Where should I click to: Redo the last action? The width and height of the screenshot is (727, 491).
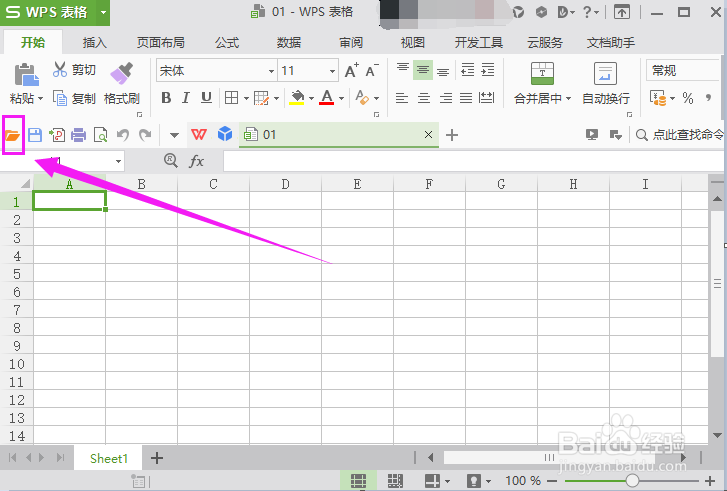145,135
